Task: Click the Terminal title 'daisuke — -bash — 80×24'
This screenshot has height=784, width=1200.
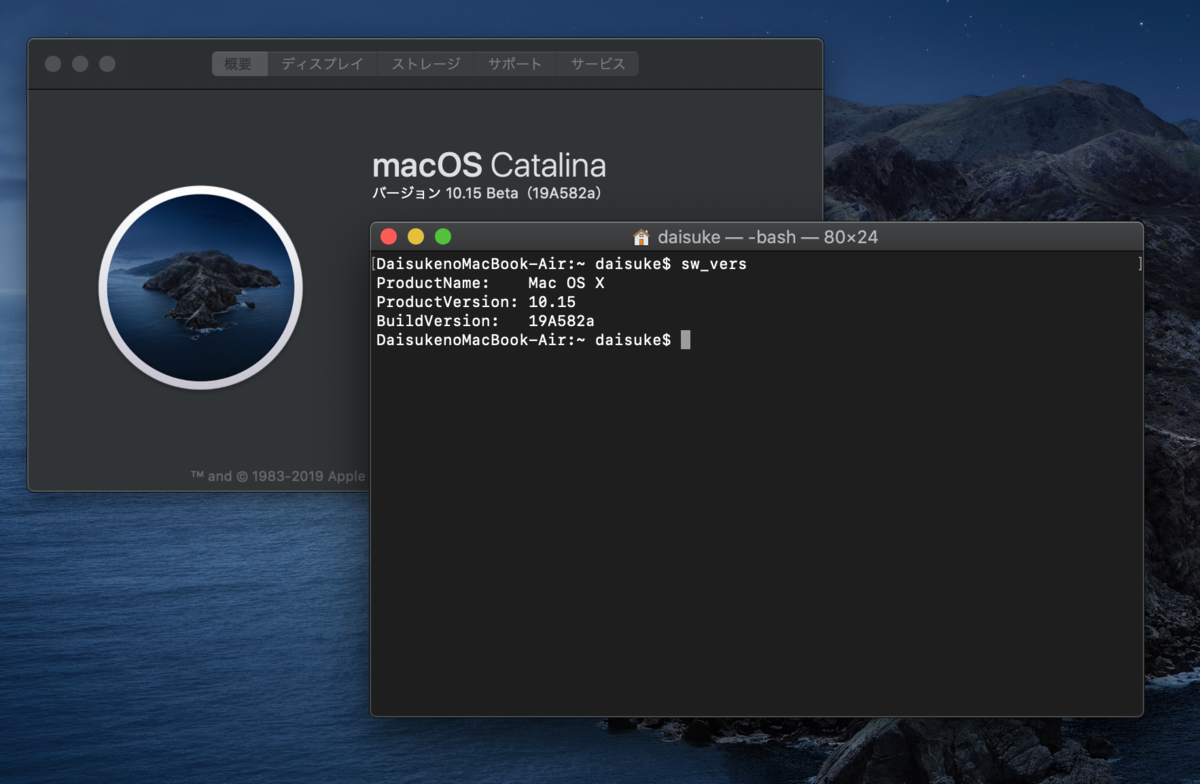Action: pyautogui.click(x=768, y=237)
